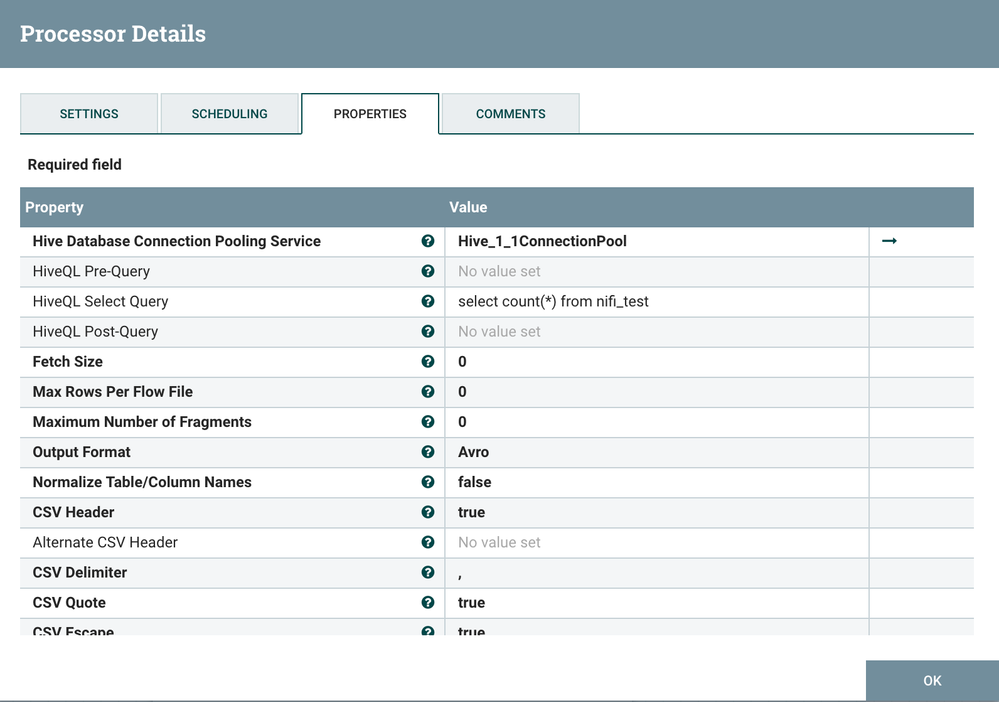Click help icon for Hive Database Connection Pooling Service
This screenshot has width=999, height=702.
[428, 241]
